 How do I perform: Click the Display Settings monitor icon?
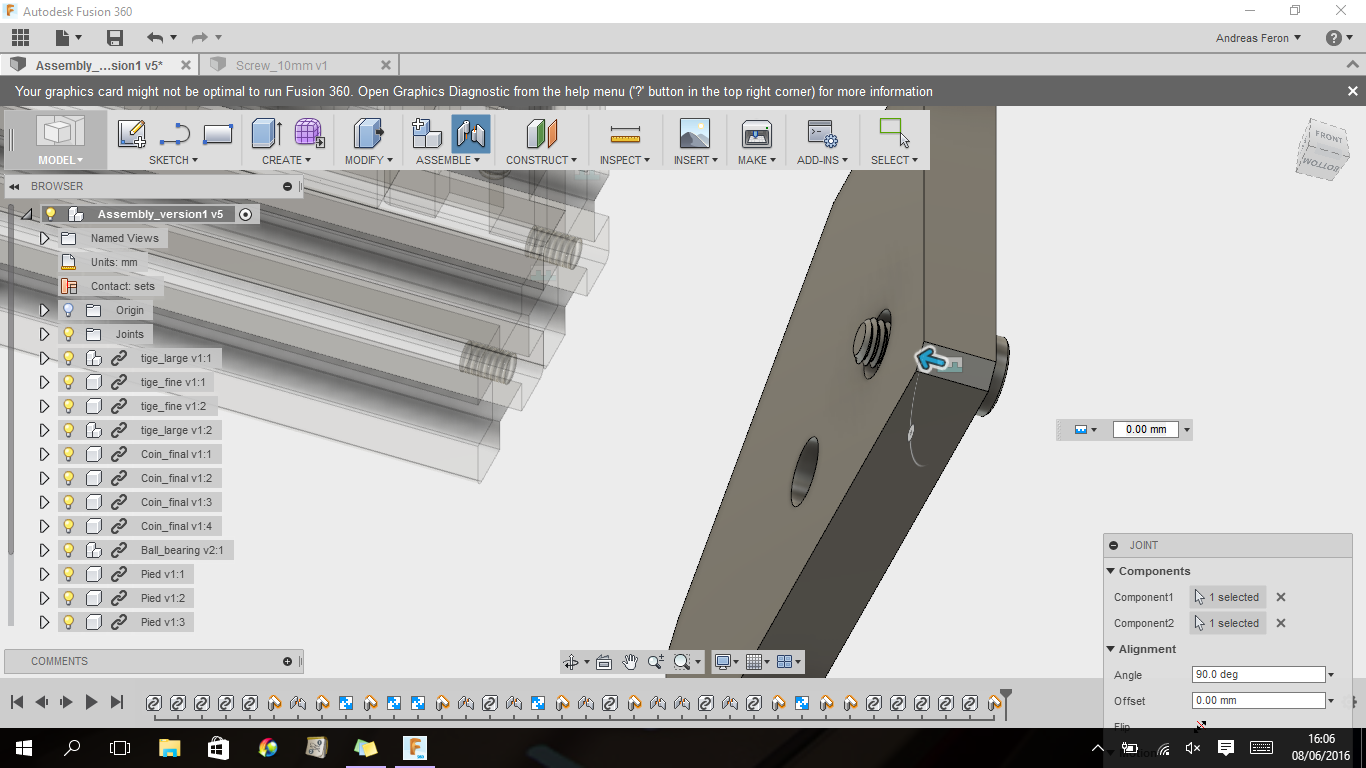pos(722,662)
